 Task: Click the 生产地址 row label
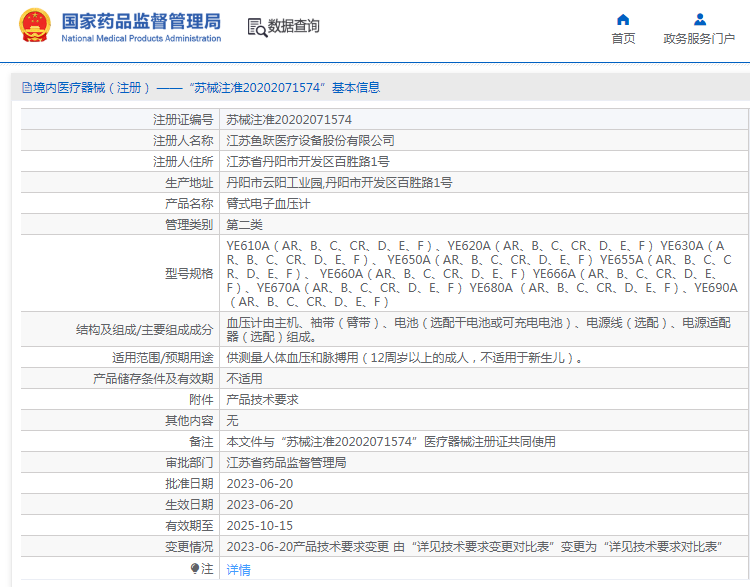coord(189,183)
